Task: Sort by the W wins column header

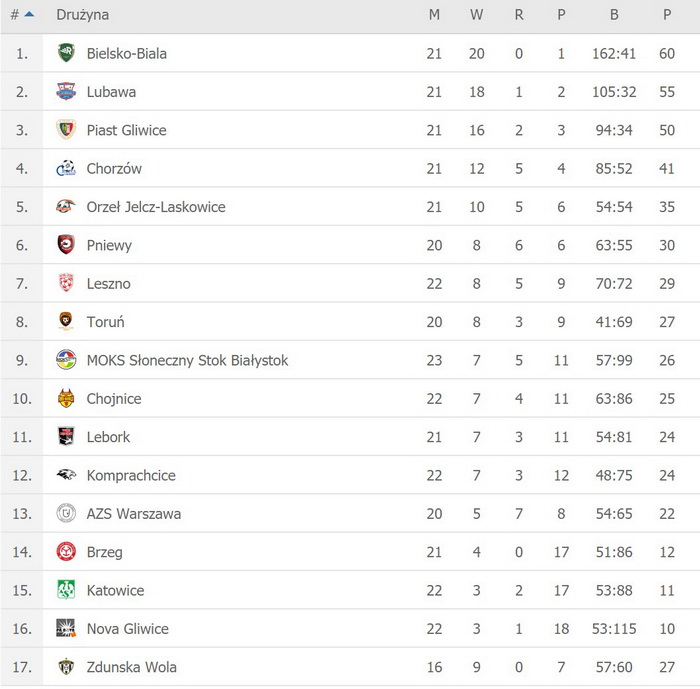Action: pyautogui.click(x=476, y=15)
